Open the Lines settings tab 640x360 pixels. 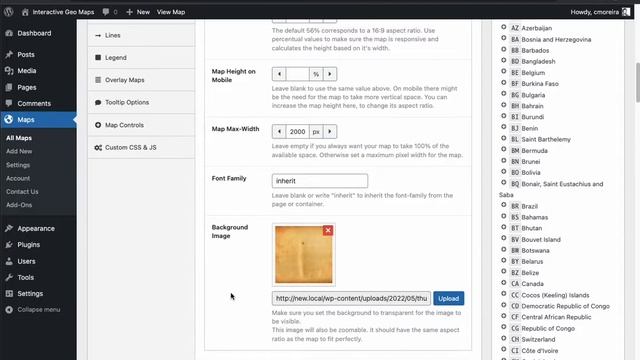[141, 36]
